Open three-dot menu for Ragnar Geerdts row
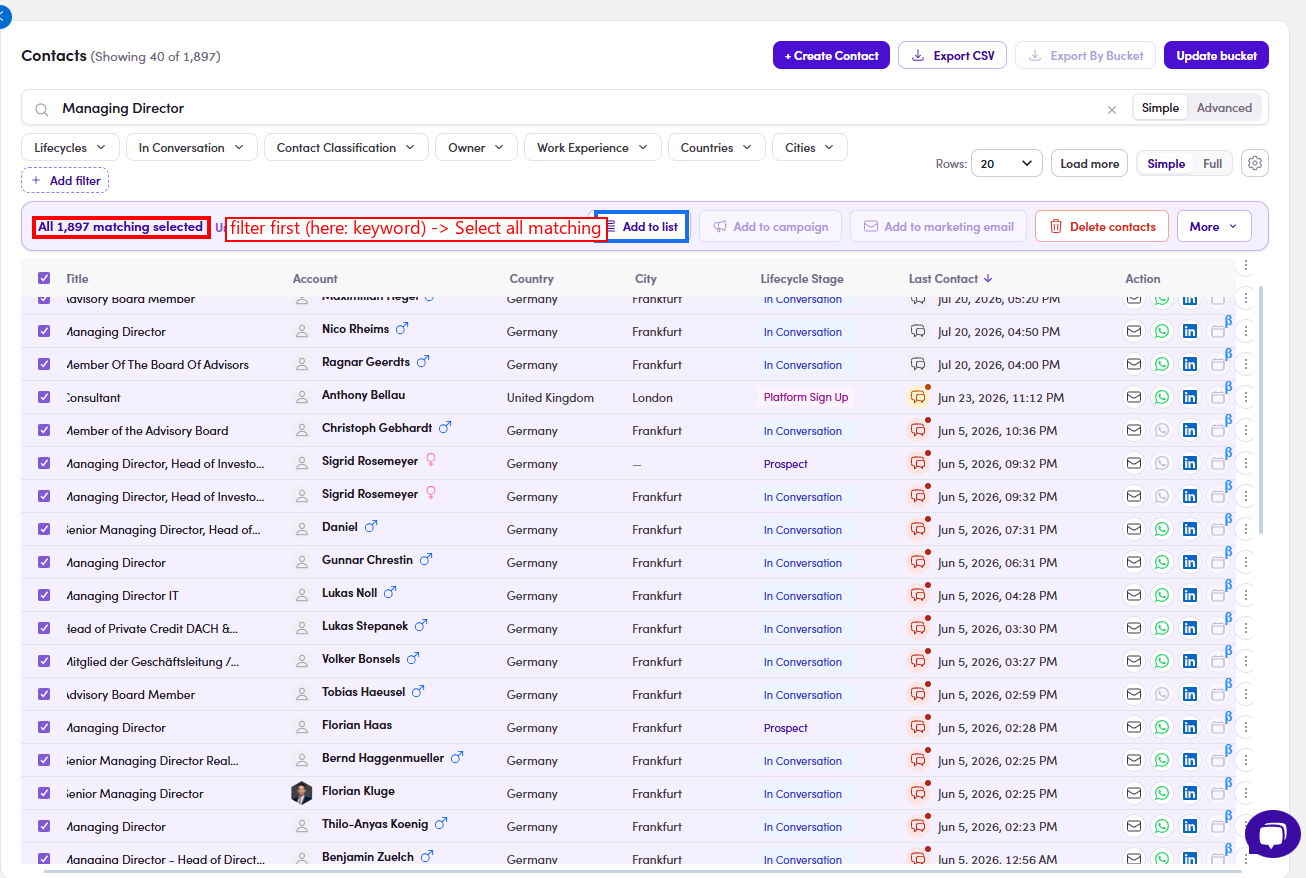Viewport: 1306px width, 878px height. tap(1246, 364)
